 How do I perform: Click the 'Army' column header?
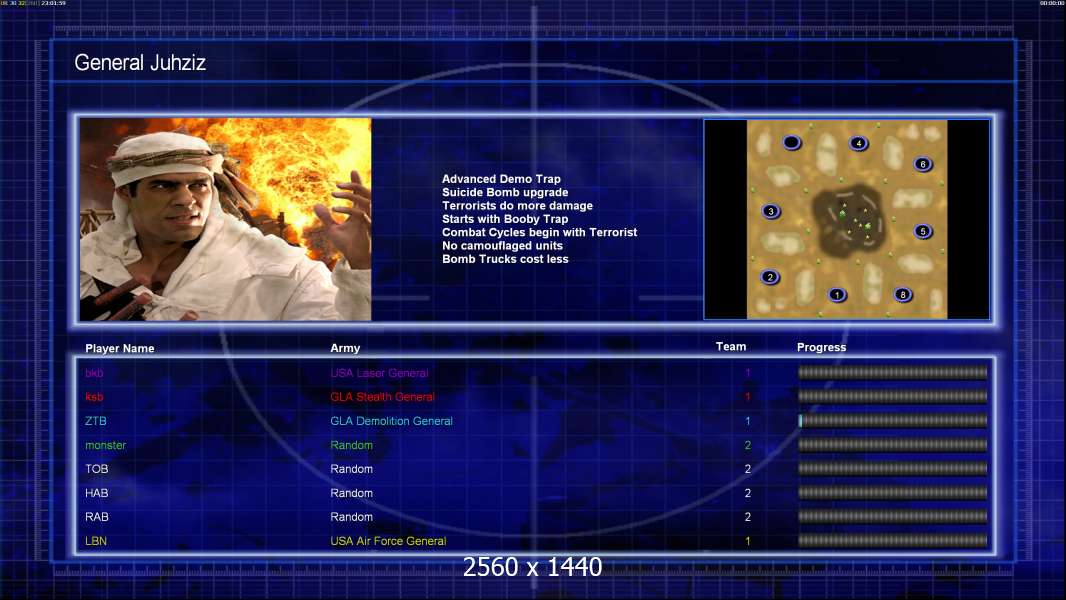345,348
